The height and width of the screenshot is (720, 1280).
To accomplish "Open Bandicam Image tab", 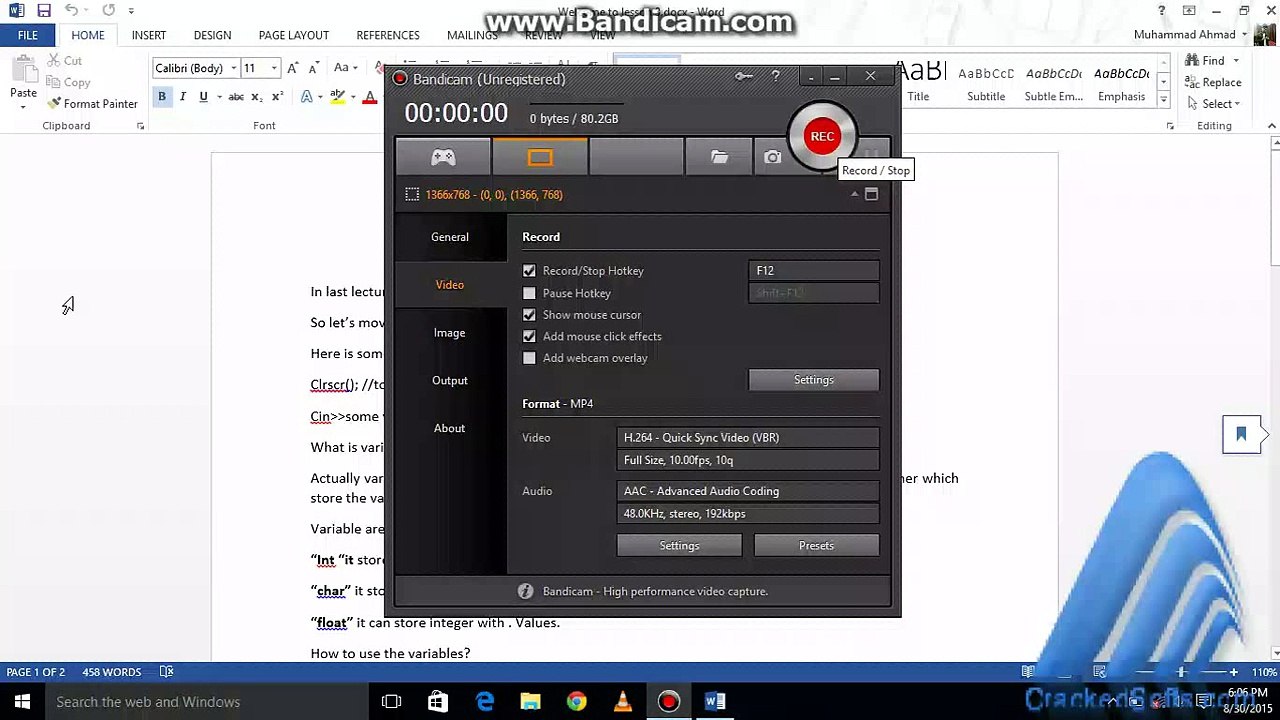I will tap(450, 333).
